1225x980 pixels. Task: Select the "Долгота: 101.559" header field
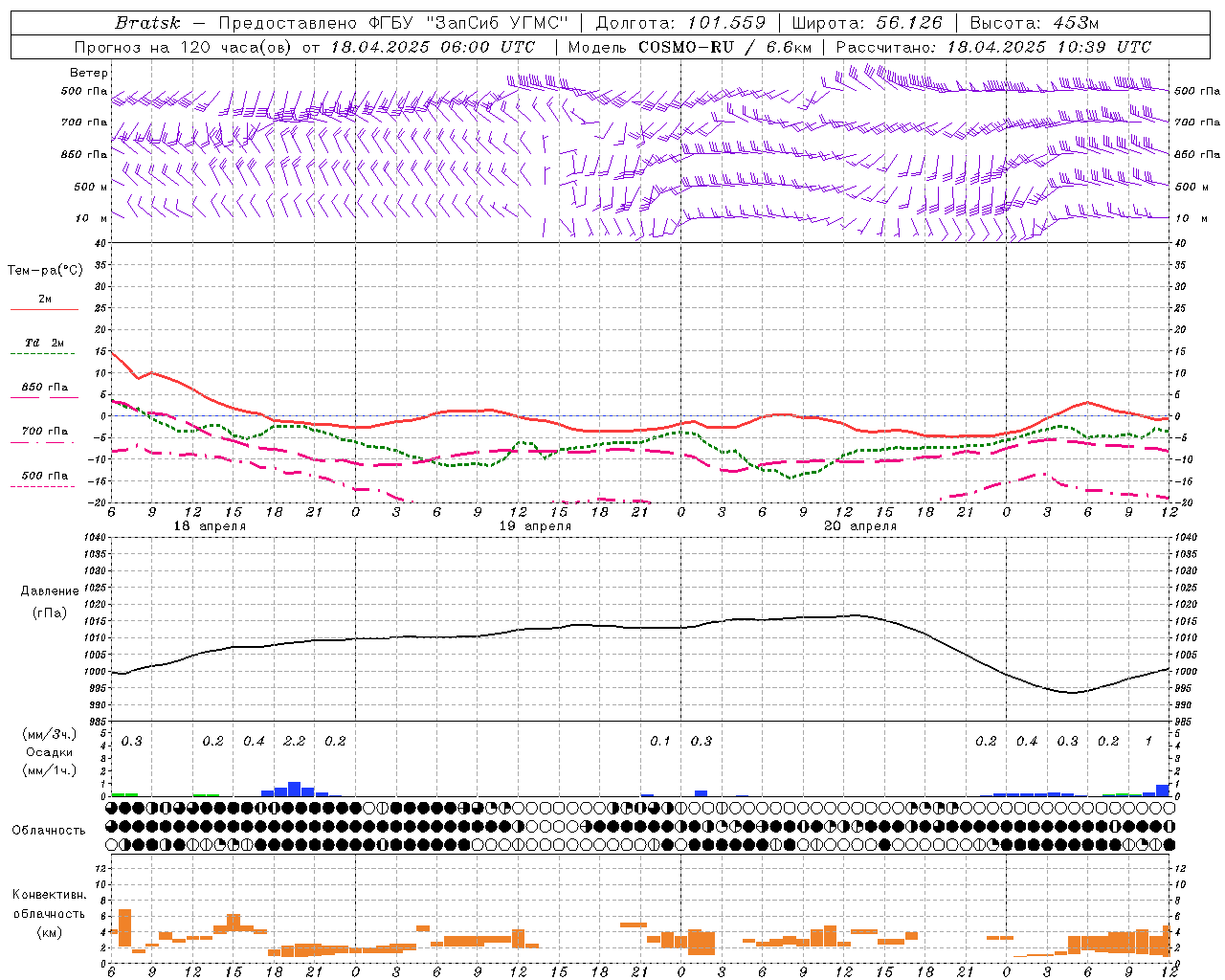[x=680, y=23]
